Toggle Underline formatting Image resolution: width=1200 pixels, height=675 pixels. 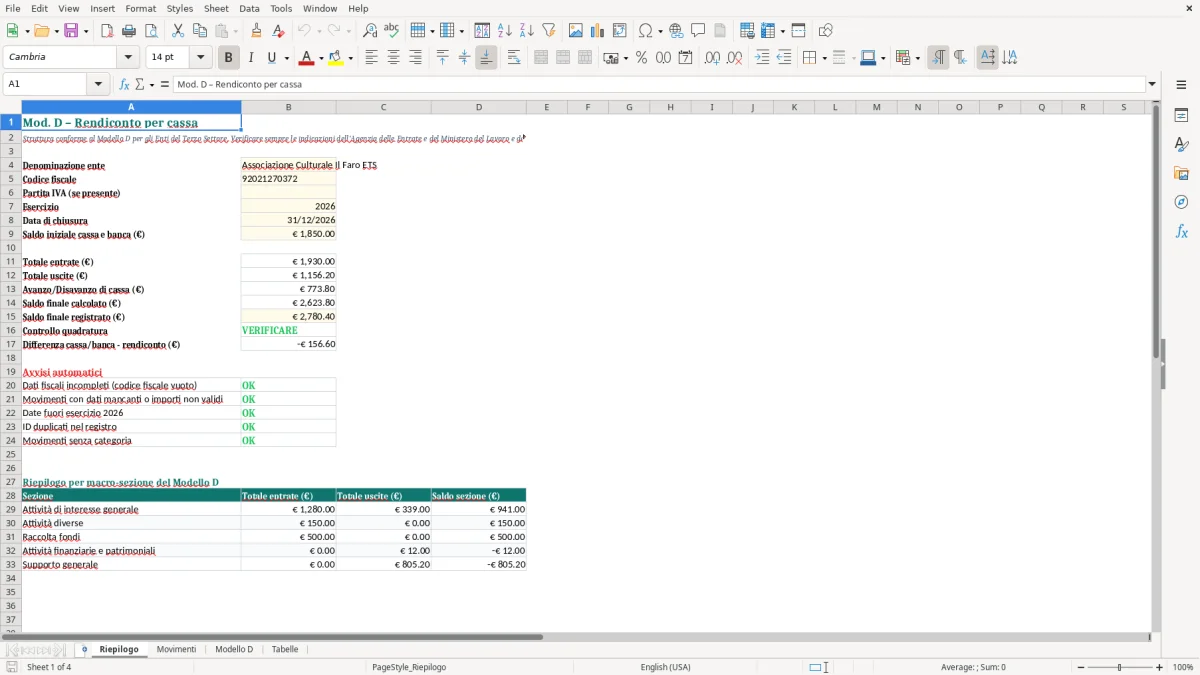pos(272,58)
